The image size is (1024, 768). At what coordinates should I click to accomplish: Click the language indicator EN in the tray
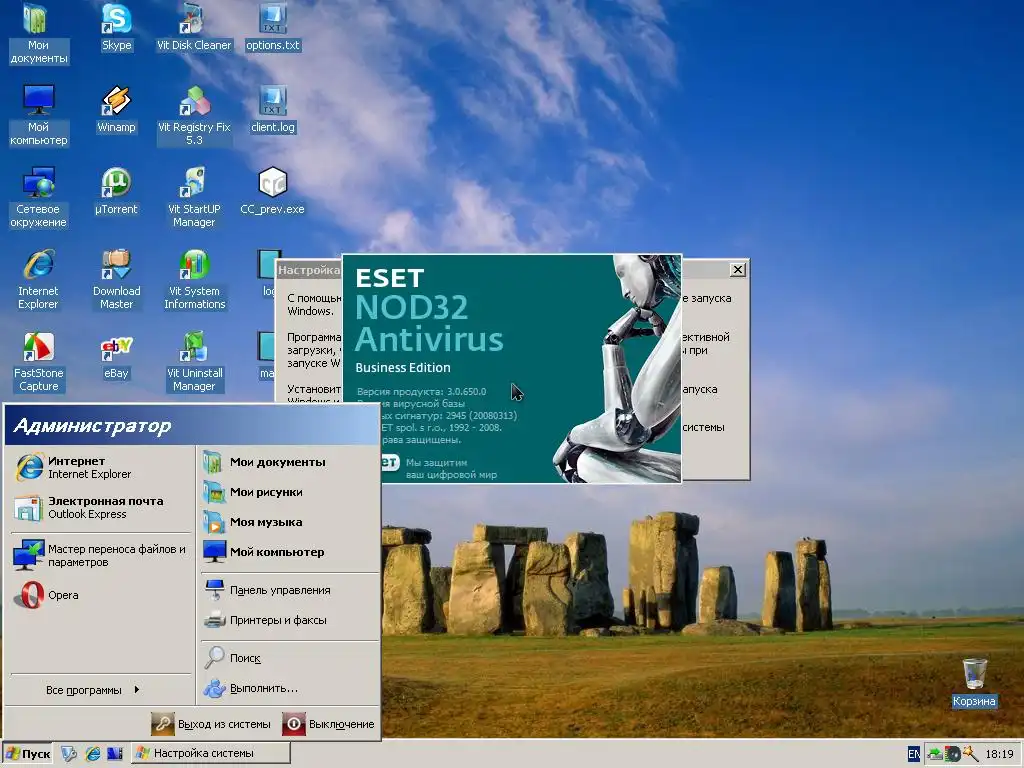(x=914, y=754)
